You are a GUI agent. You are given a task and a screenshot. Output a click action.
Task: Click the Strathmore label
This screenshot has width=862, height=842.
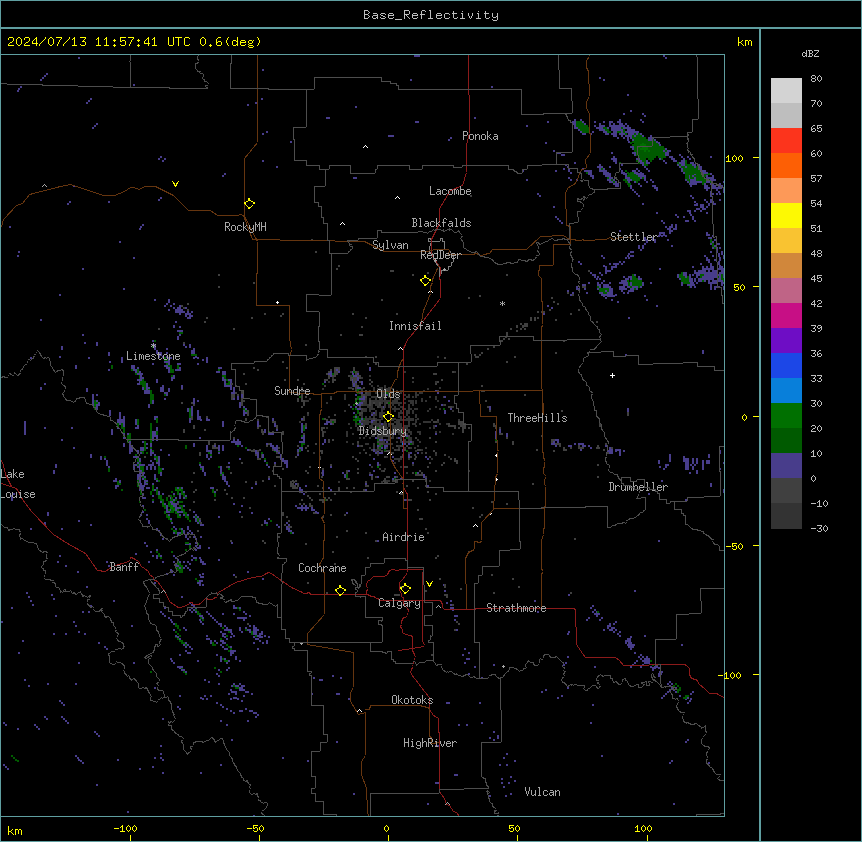(516, 608)
